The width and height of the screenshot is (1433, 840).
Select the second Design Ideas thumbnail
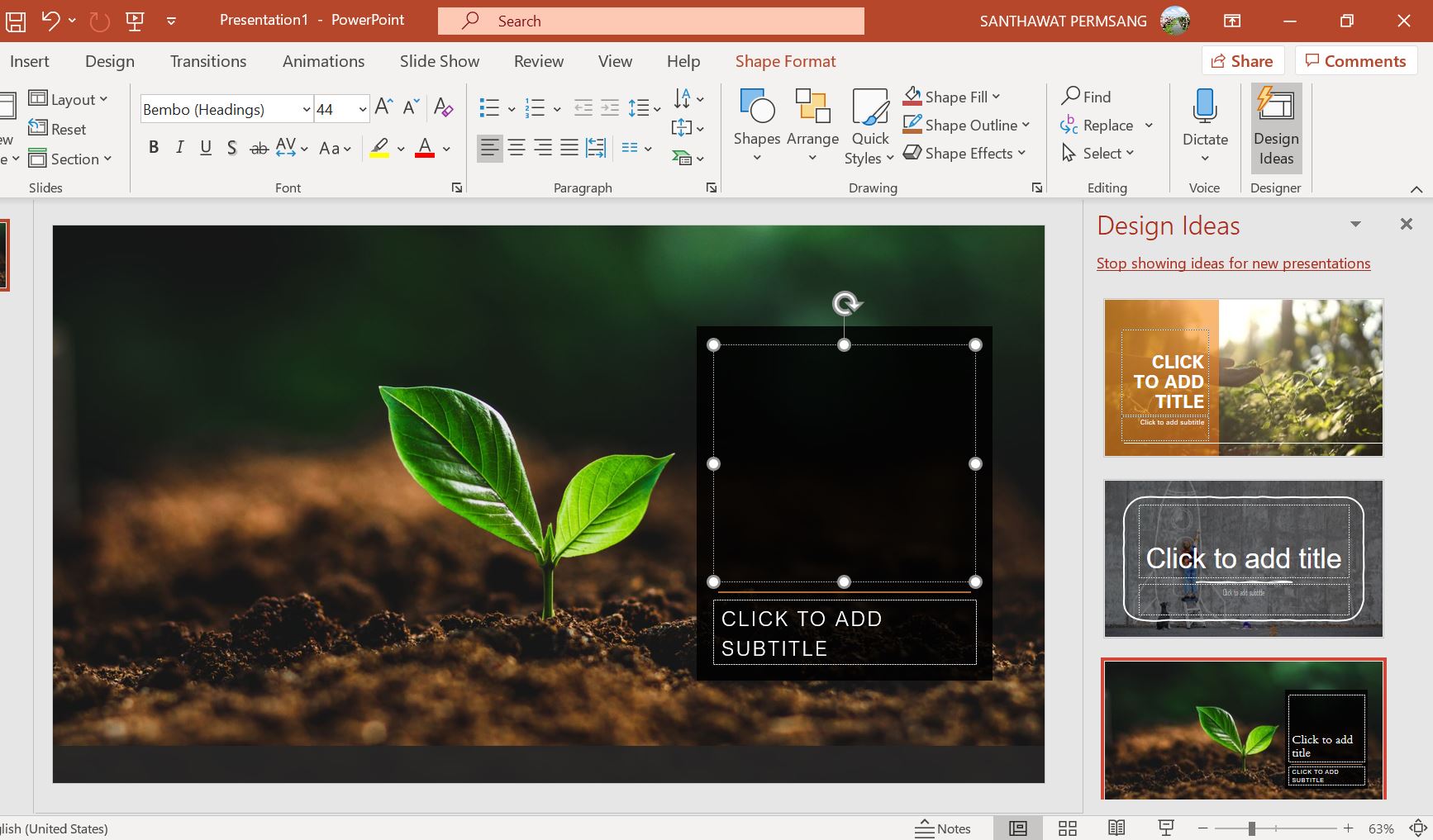[1242, 558]
